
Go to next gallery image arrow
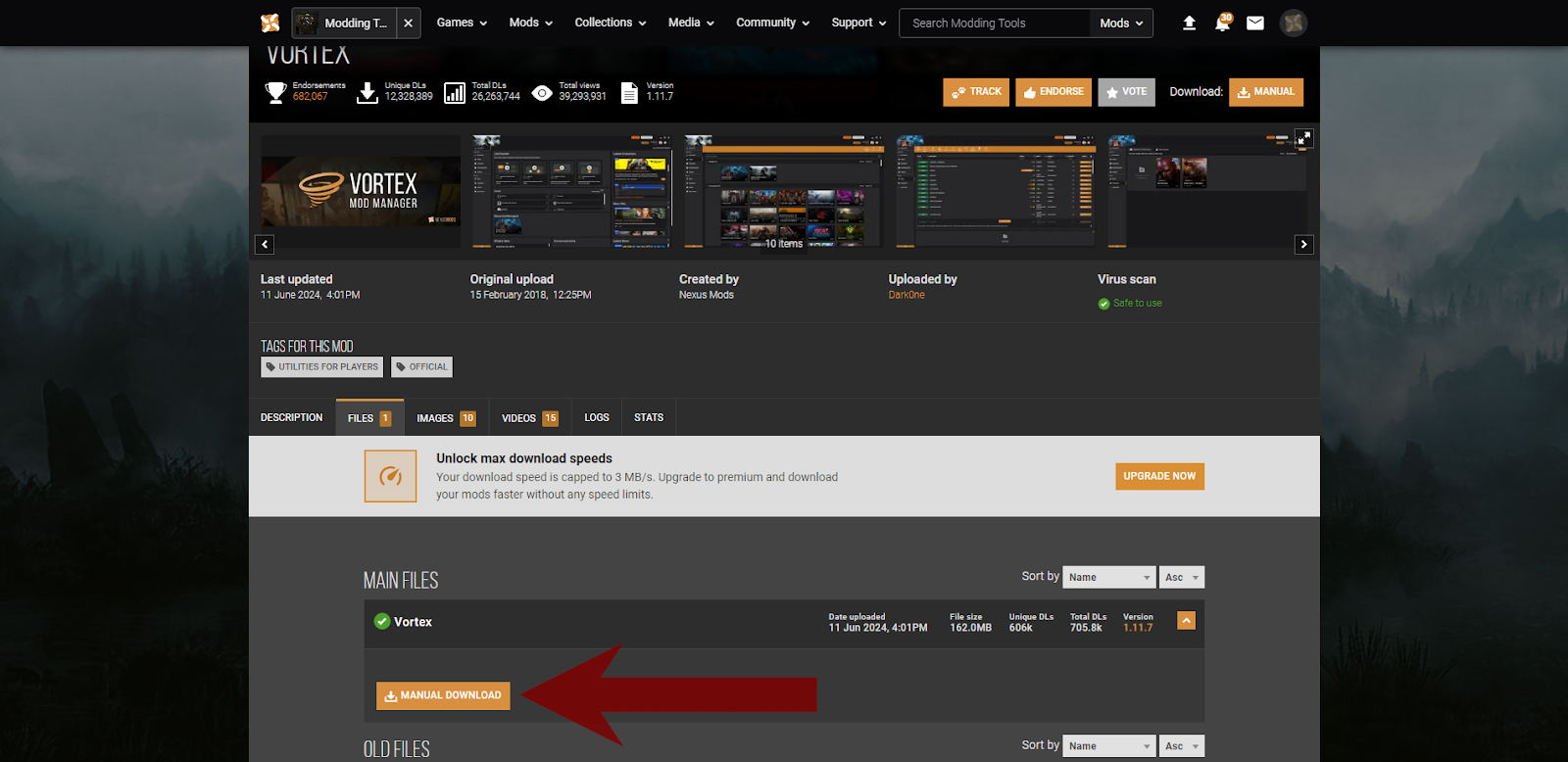pyautogui.click(x=1303, y=244)
